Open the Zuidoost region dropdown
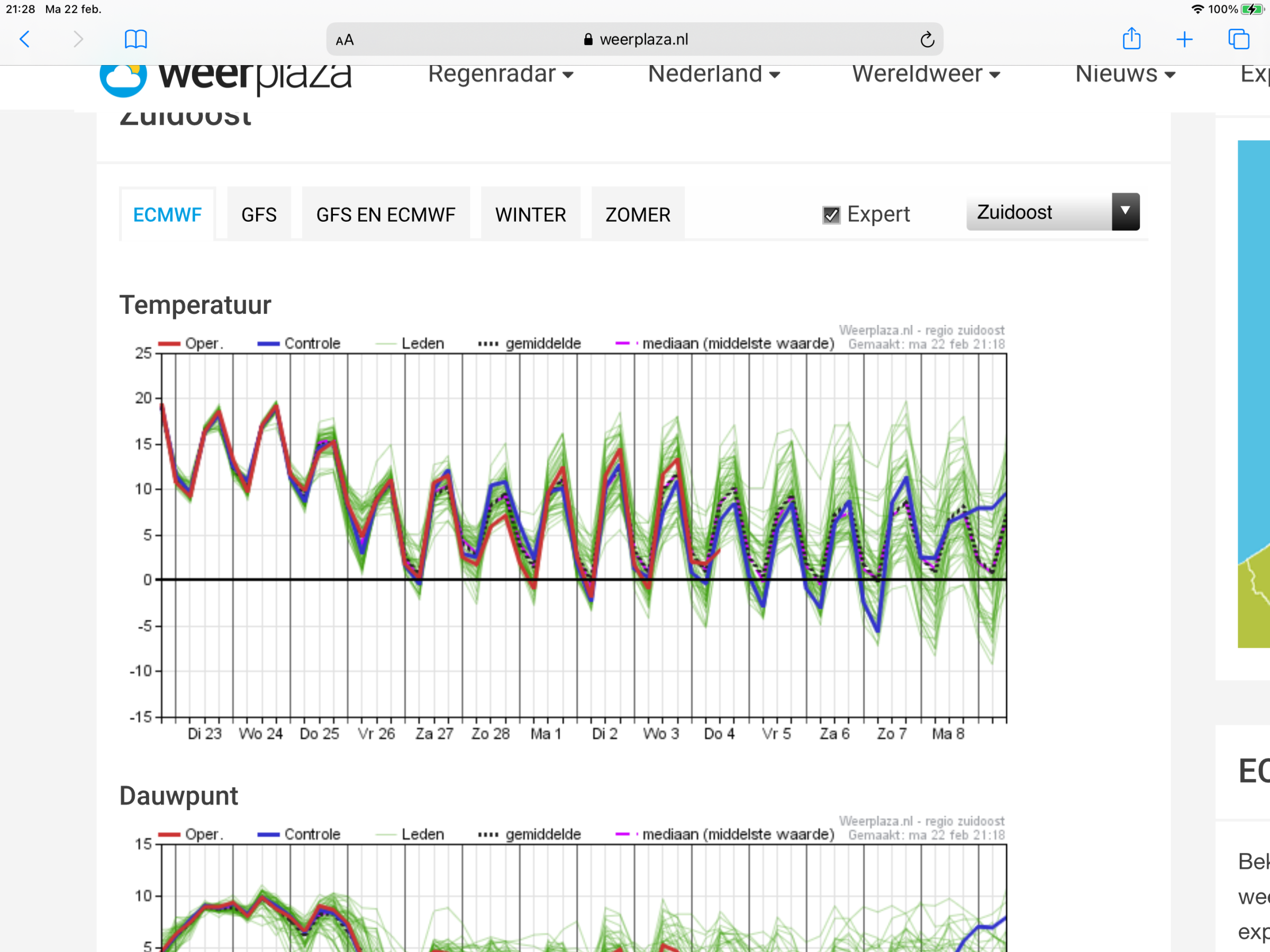The height and width of the screenshot is (952, 1270). [1052, 212]
